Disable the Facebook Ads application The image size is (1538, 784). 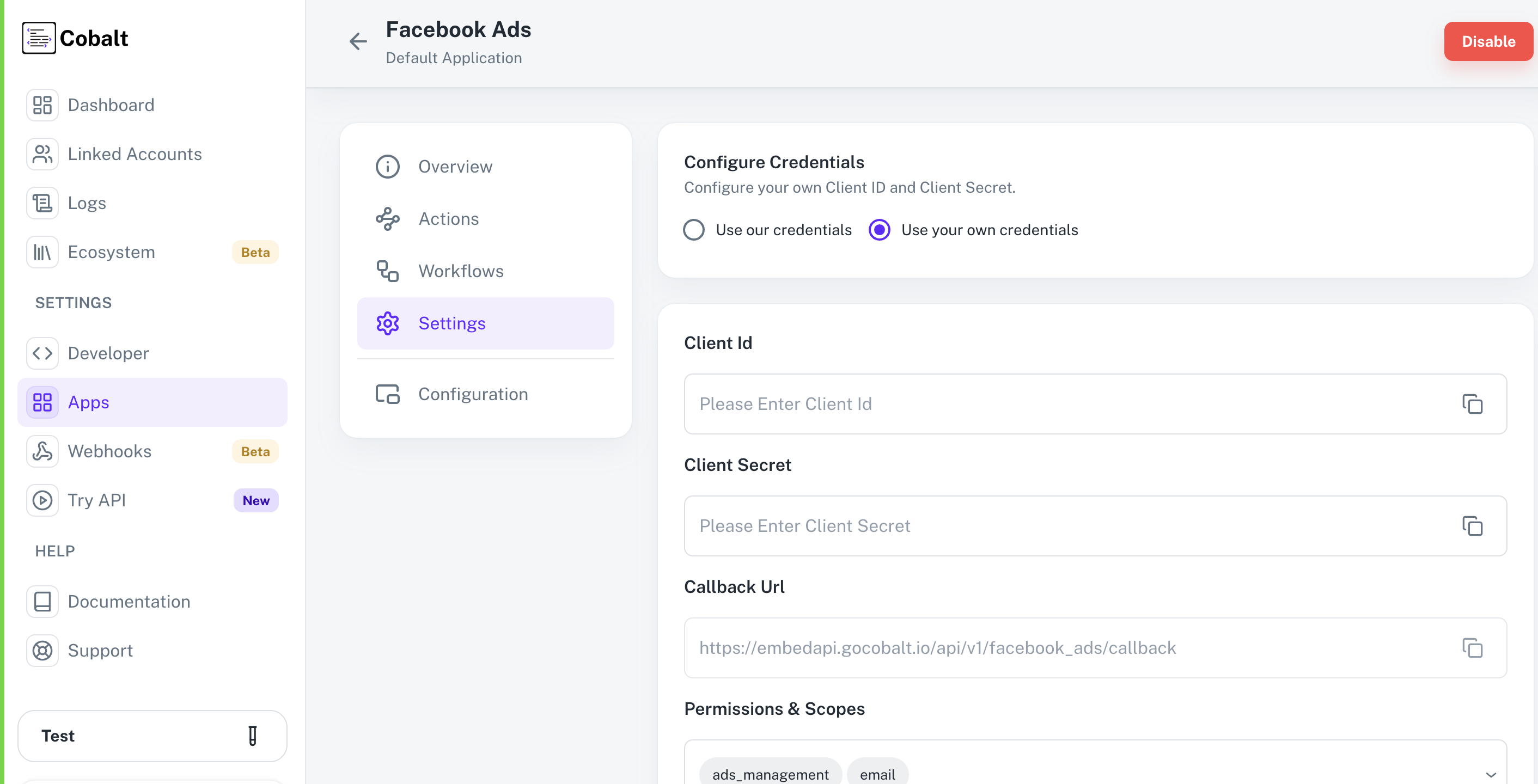1488,41
